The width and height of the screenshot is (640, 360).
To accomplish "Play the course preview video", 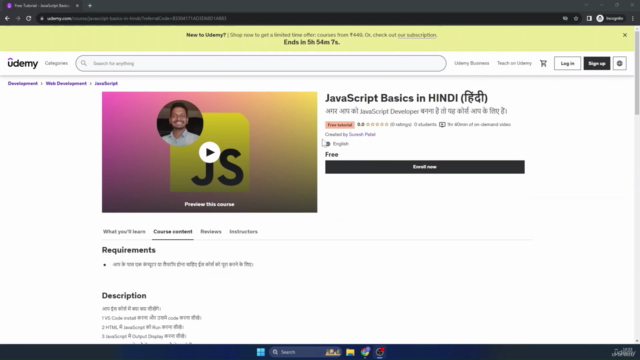I will pyautogui.click(x=209, y=152).
